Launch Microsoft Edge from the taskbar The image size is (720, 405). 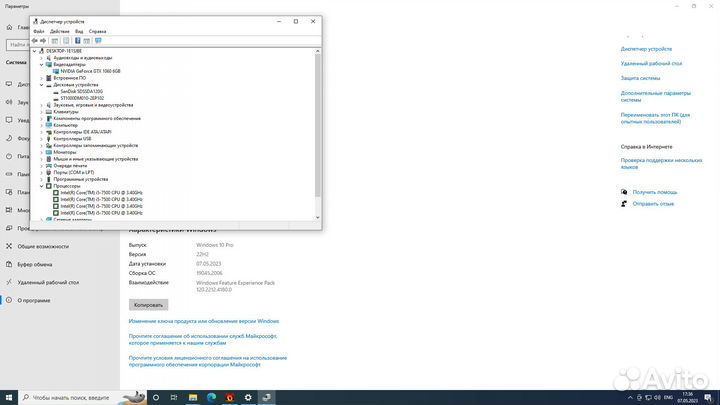[x=211, y=398]
